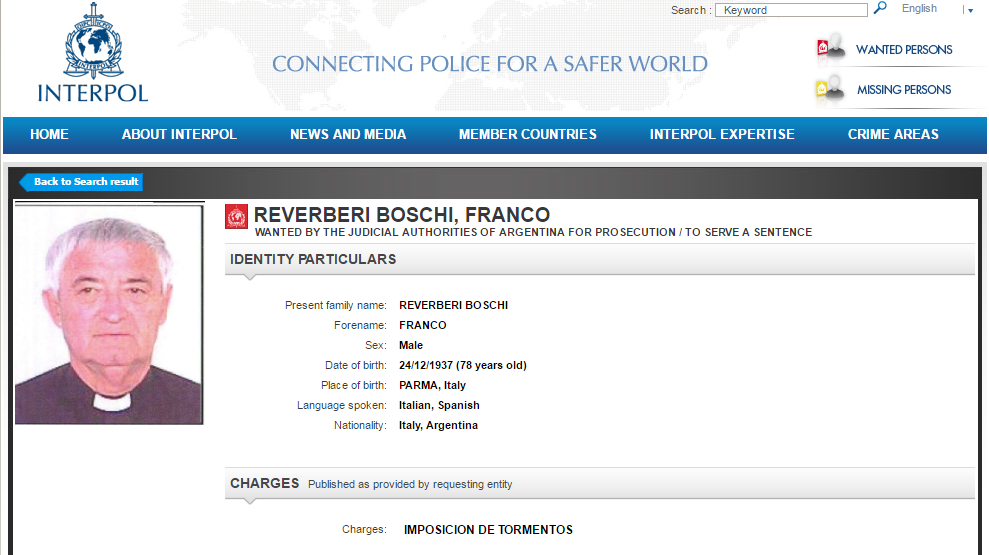Click the yellow Missing Persons icon

[x=830, y=88]
